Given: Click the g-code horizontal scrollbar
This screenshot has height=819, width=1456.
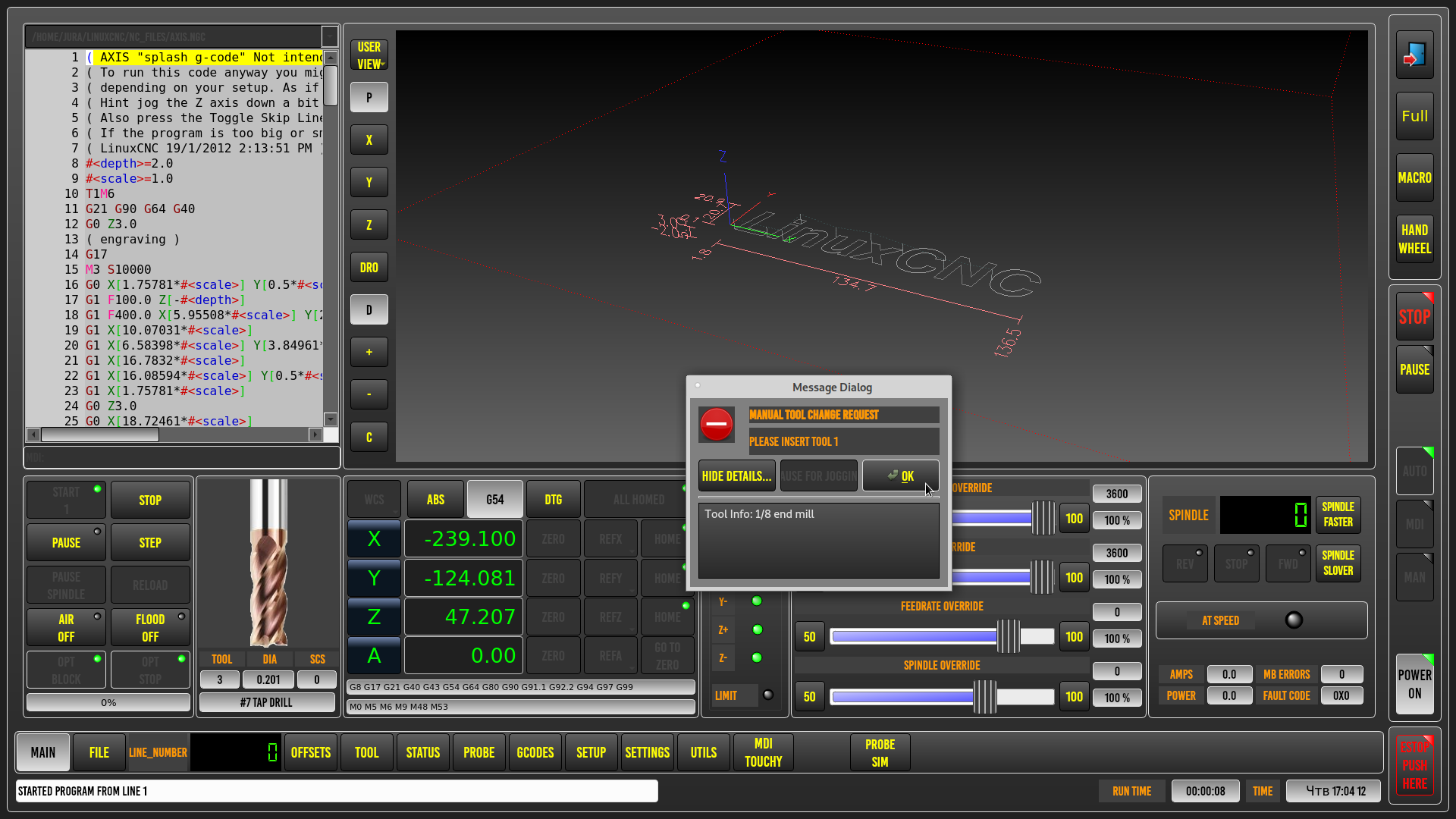Looking at the screenshot, I should 174,435.
